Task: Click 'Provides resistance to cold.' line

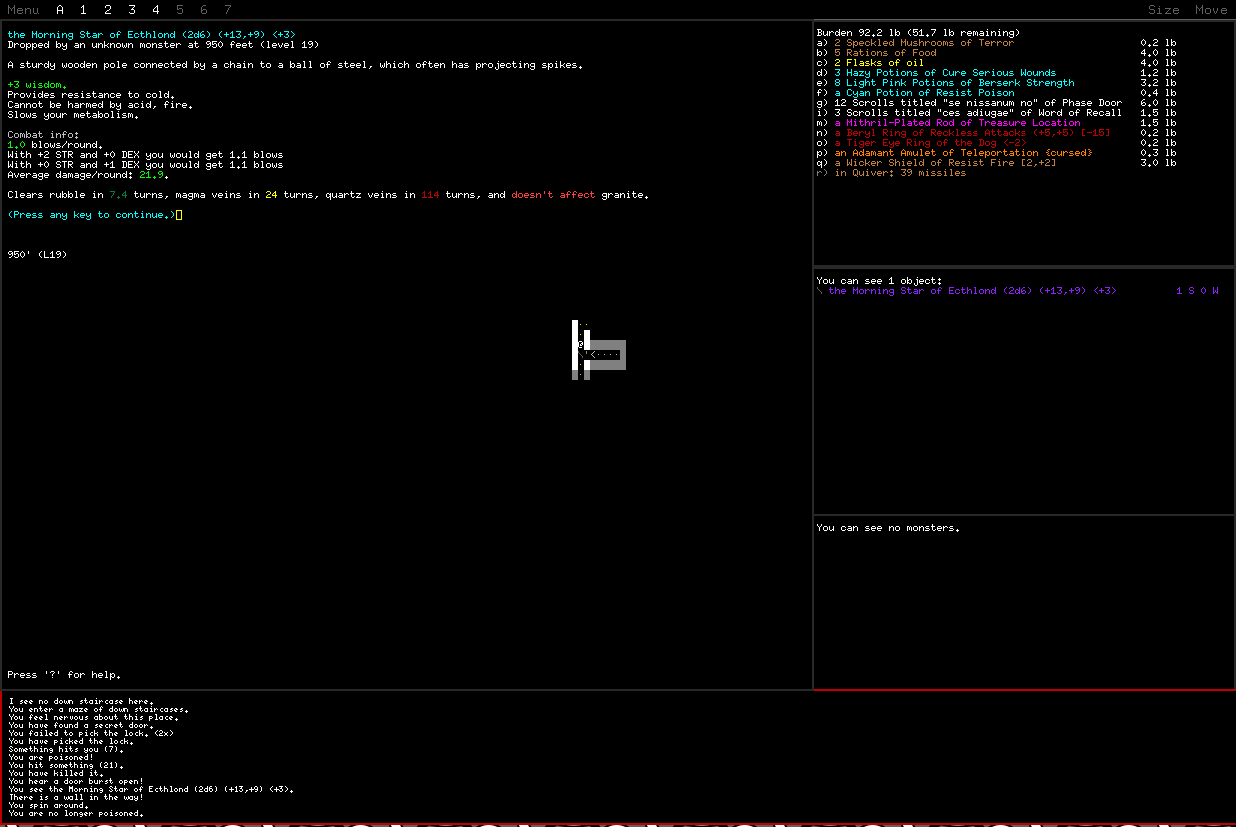Action: click(91, 95)
